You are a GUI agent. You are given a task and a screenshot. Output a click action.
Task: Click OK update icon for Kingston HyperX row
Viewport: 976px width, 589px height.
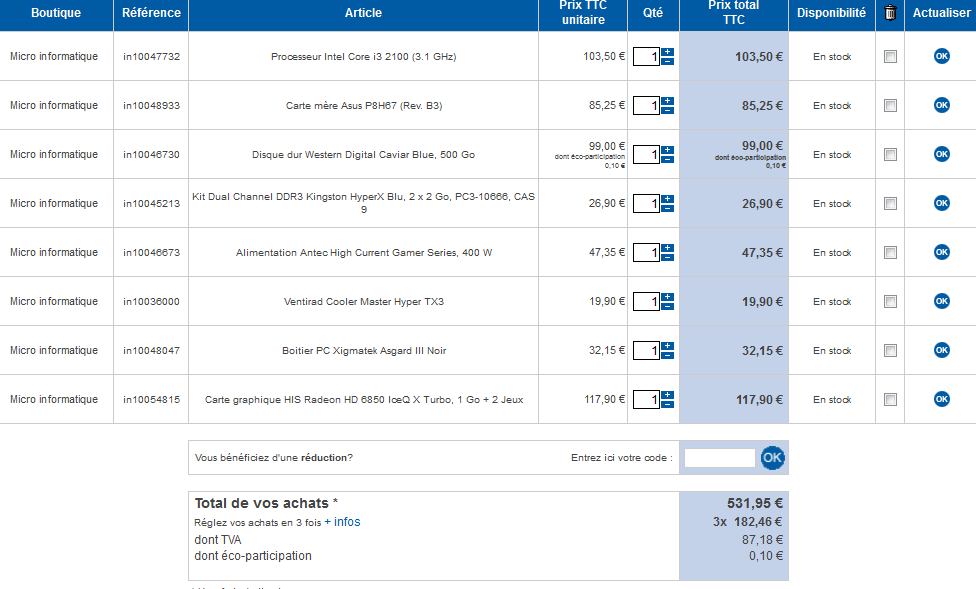click(x=941, y=203)
